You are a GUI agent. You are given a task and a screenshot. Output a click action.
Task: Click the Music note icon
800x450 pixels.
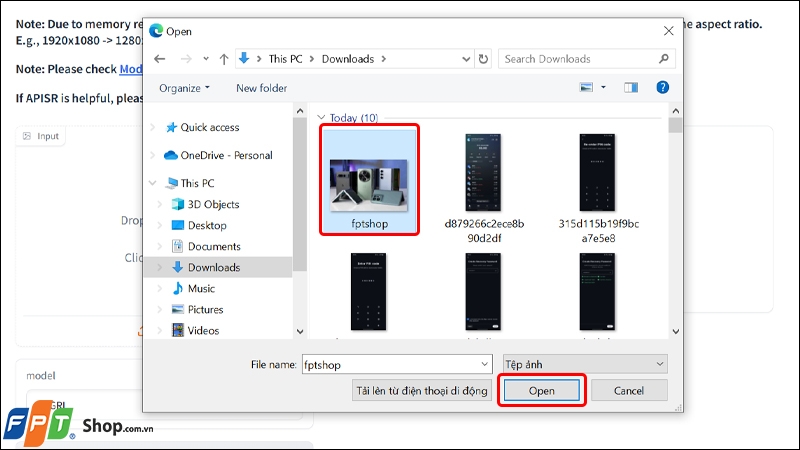[178, 288]
